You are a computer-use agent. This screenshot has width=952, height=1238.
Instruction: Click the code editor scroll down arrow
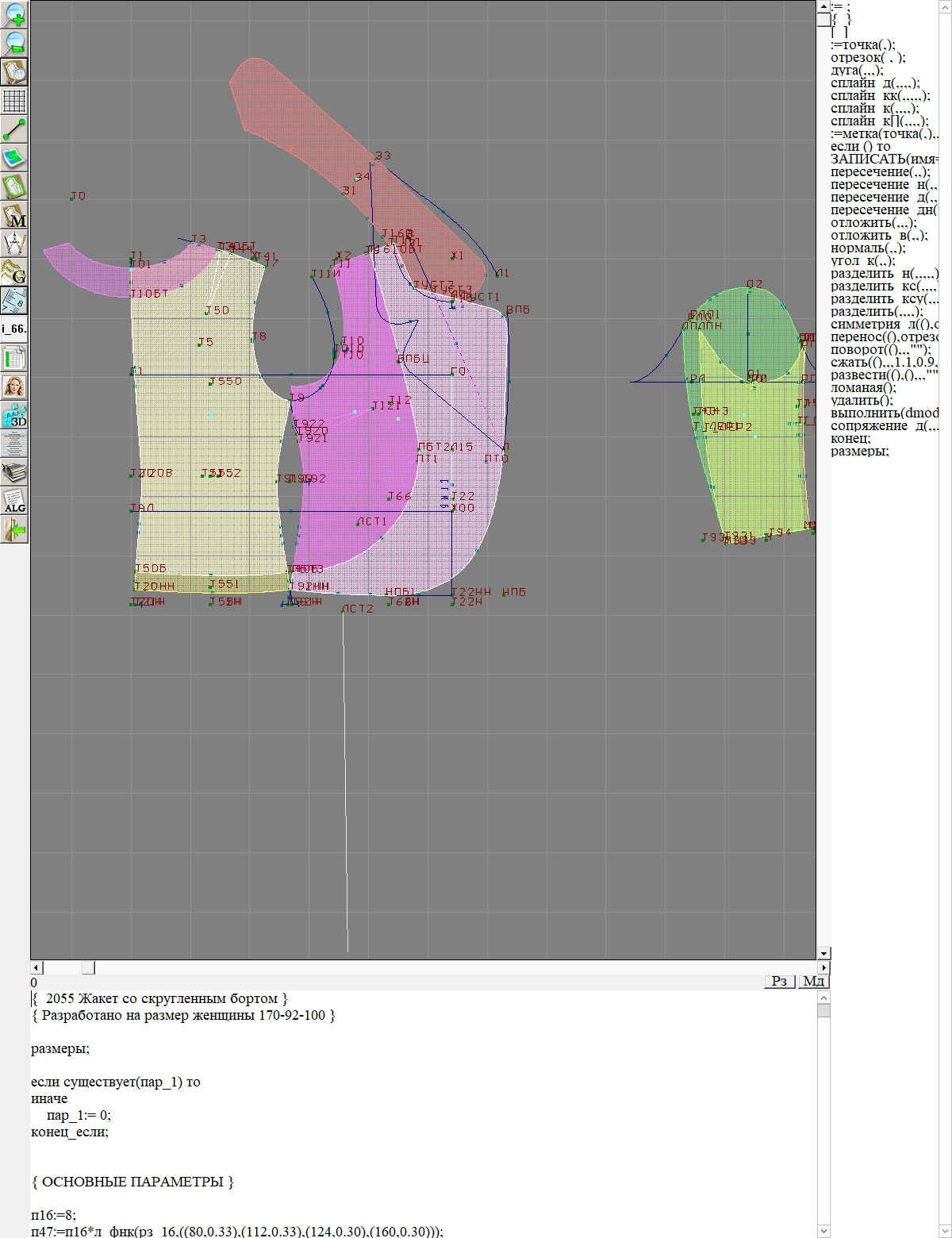point(823,1231)
